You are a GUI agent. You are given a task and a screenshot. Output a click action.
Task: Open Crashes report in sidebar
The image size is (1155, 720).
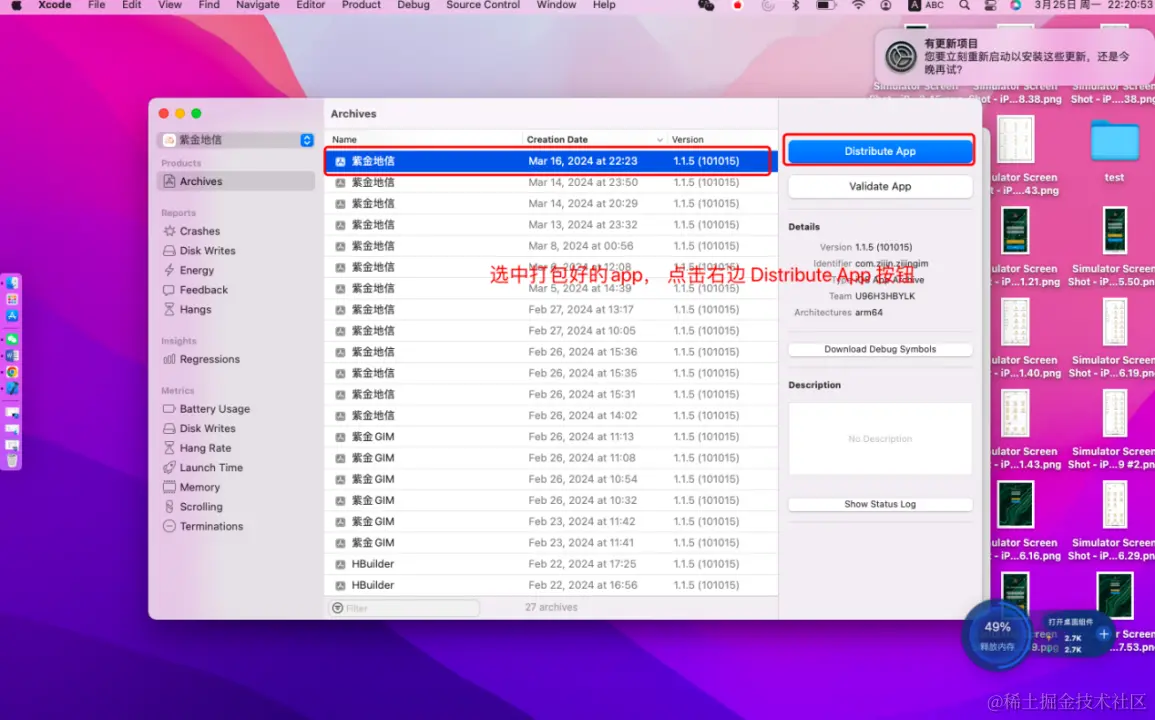pyautogui.click(x=200, y=231)
